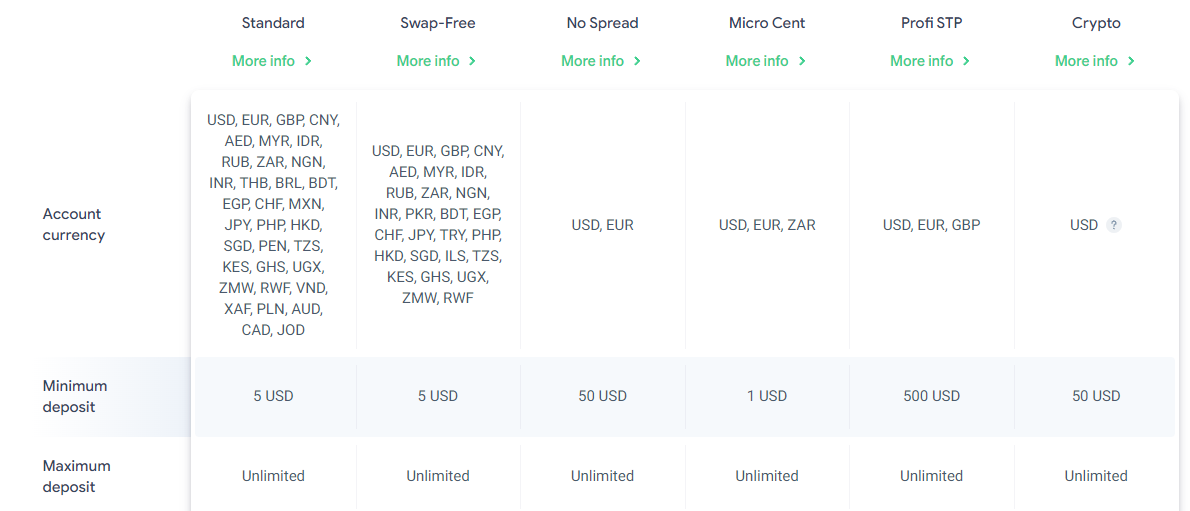Click the chevron arrow beside Crypto More info

1131,61
